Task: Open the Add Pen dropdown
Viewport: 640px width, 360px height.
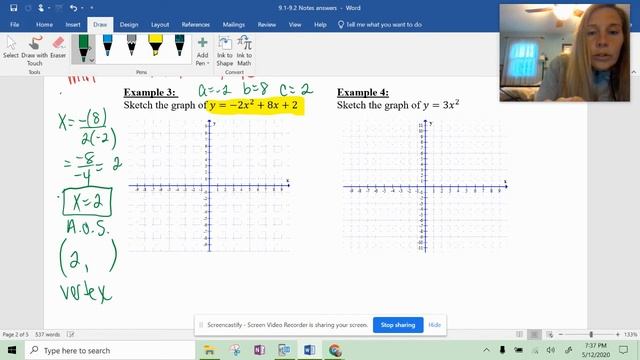Action: 202,51
